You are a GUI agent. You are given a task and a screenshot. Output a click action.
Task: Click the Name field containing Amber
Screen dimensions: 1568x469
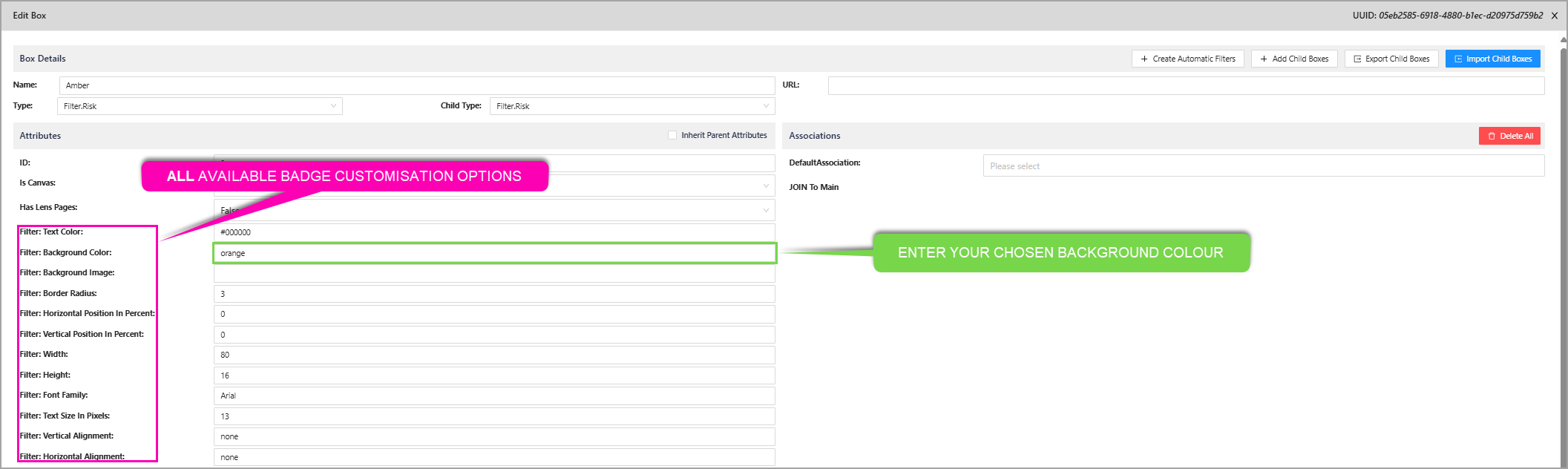coord(416,85)
